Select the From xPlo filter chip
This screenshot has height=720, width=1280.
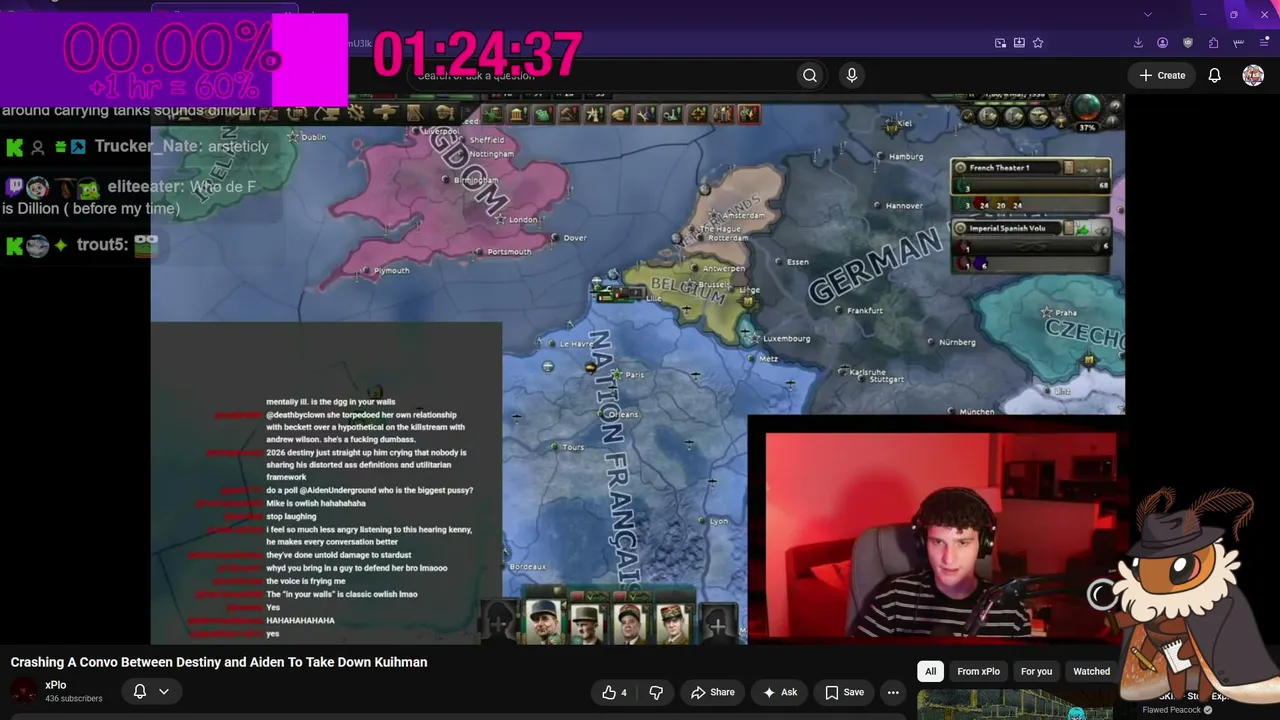click(978, 671)
